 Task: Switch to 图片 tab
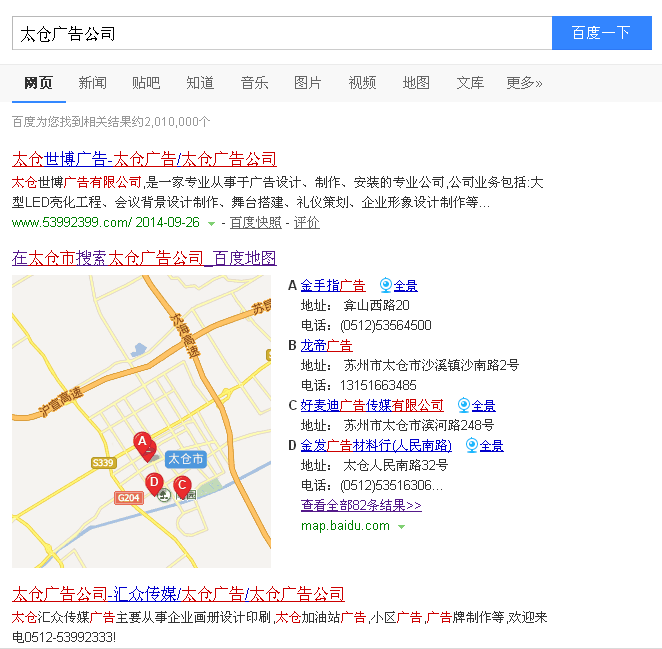(x=308, y=83)
